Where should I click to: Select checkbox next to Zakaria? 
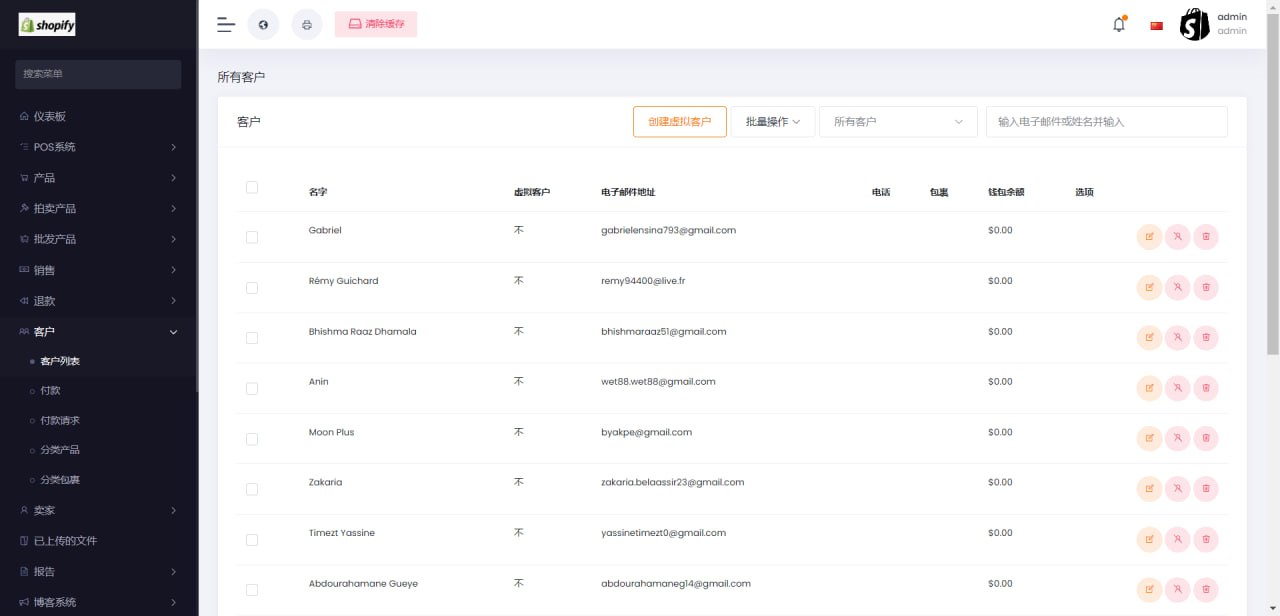[252, 489]
